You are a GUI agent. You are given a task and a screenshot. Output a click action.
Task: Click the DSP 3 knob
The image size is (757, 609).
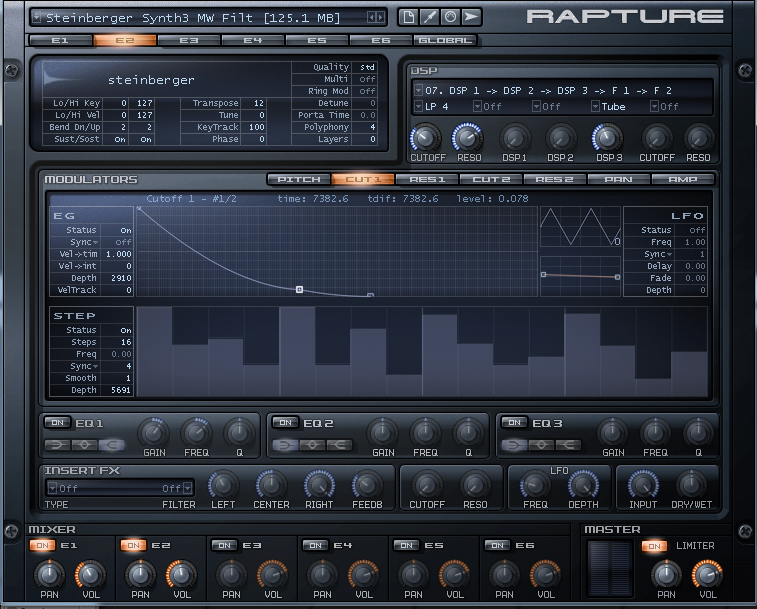pos(607,138)
